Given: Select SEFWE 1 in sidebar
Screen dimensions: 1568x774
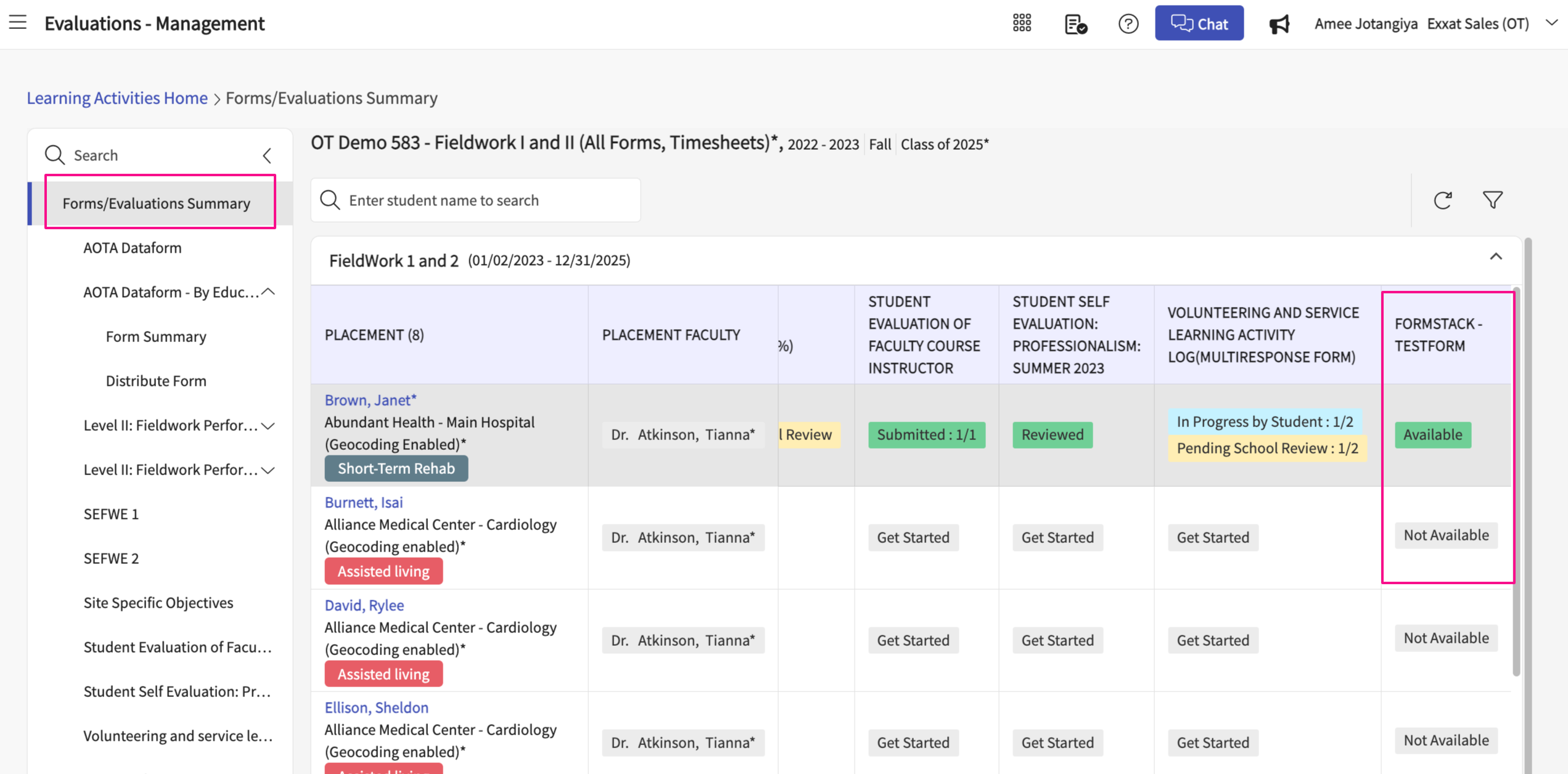Looking at the screenshot, I should click(x=111, y=514).
